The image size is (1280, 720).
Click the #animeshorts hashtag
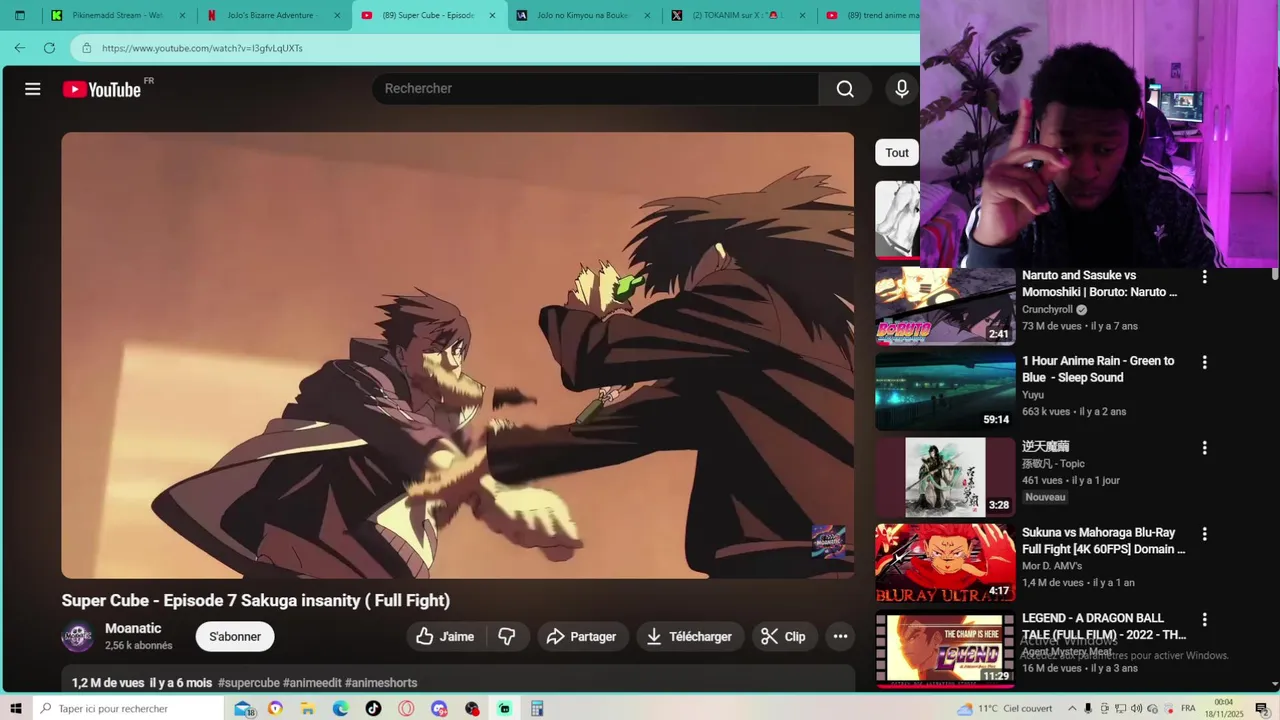[381, 683]
